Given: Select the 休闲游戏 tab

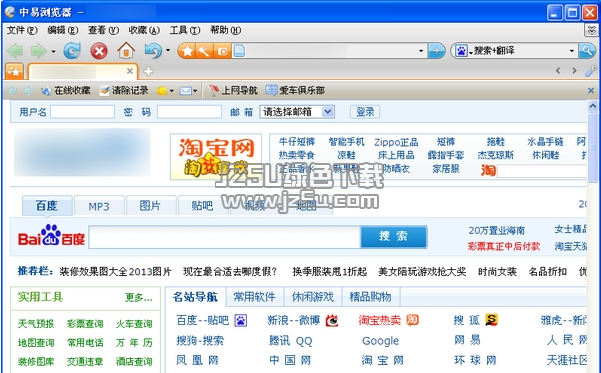Looking at the screenshot, I should tap(313, 297).
